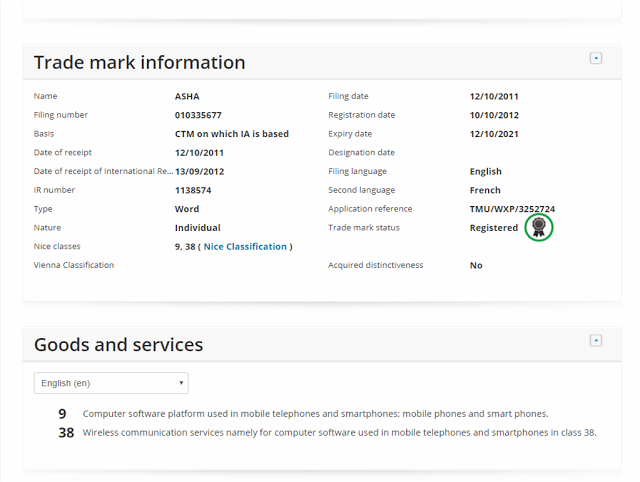Click the Vienna Classification label
This screenshot has width=640, height=482.
tap(74, 265)
